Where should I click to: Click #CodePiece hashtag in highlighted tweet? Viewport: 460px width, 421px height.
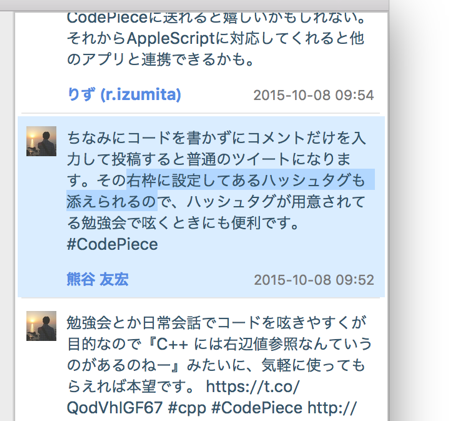pyautogui.click(x=112, y=244)
